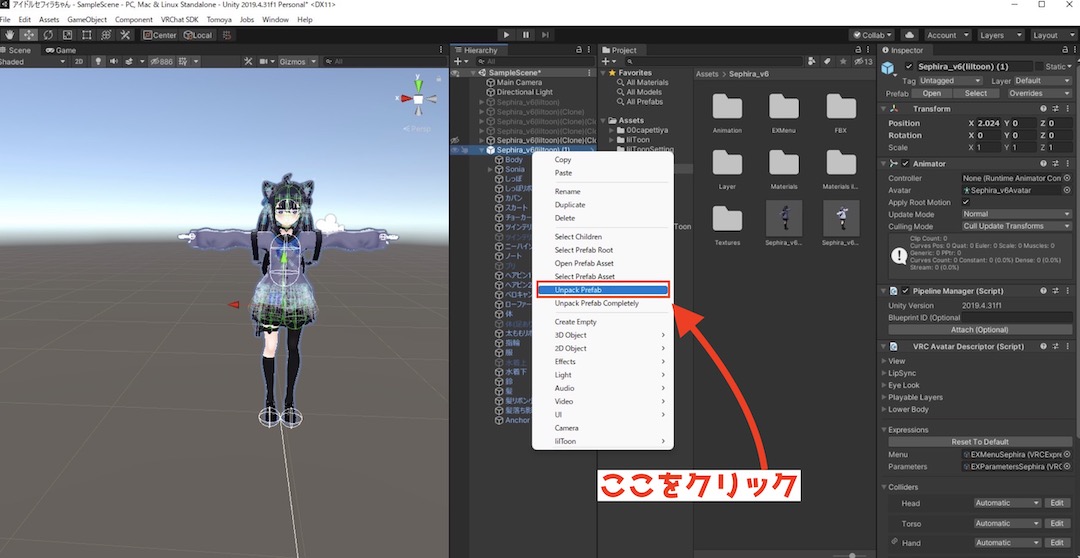Image resolution: width=1080 pixels, height=558 pixels.
Task: Toggle scene lighting bulb icon
Action: click(98, 61)
